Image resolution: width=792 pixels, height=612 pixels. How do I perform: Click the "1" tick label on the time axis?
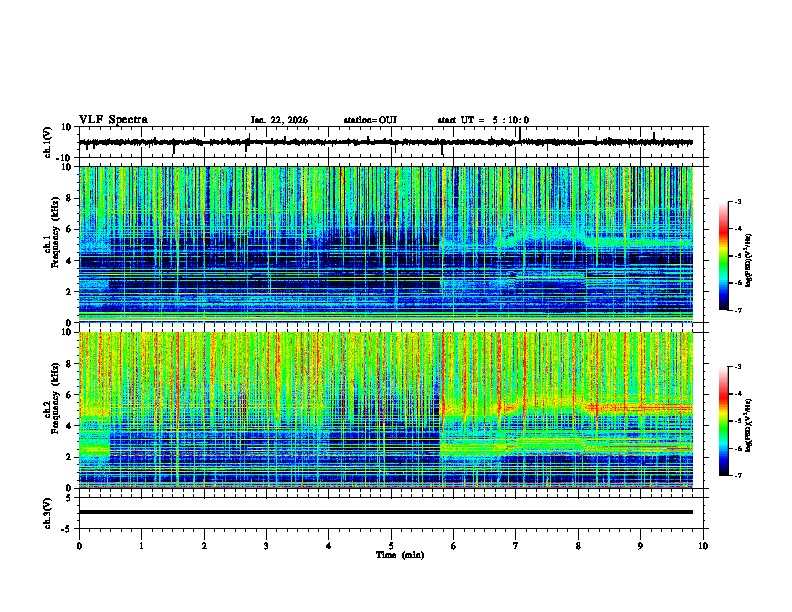pyautogui.click(x=141, y=546)
